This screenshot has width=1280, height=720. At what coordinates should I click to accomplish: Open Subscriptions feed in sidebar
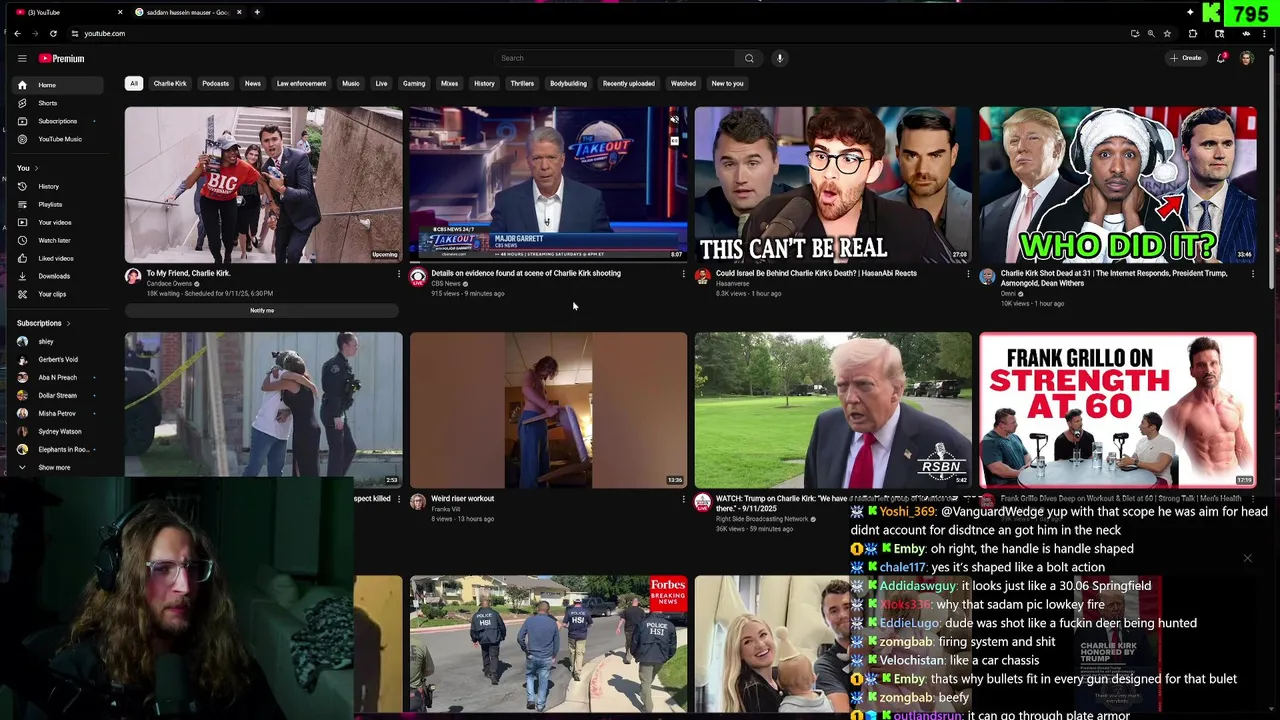click(x=58, y=121)
